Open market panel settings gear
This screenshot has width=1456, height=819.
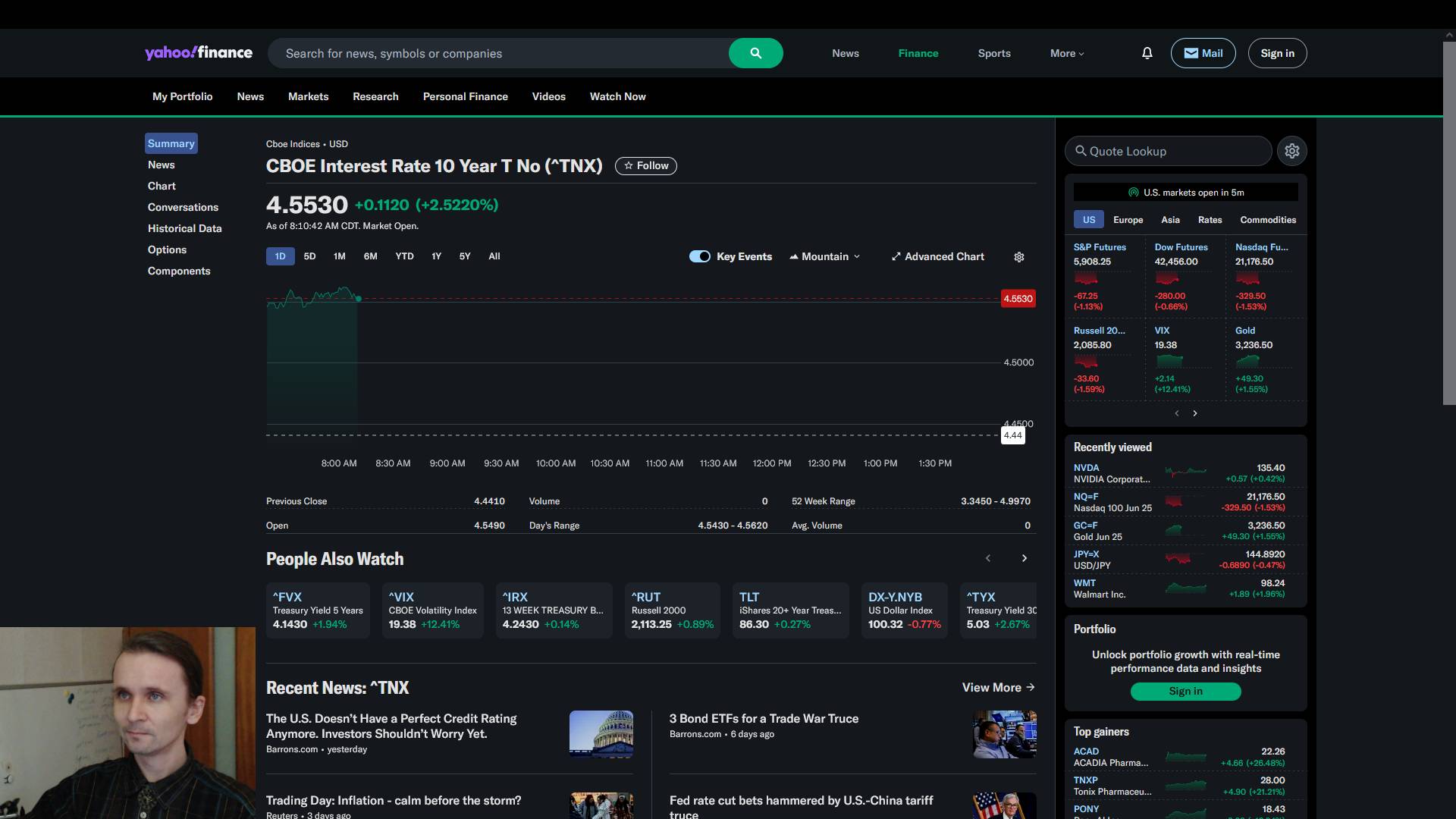[1291, 151]
